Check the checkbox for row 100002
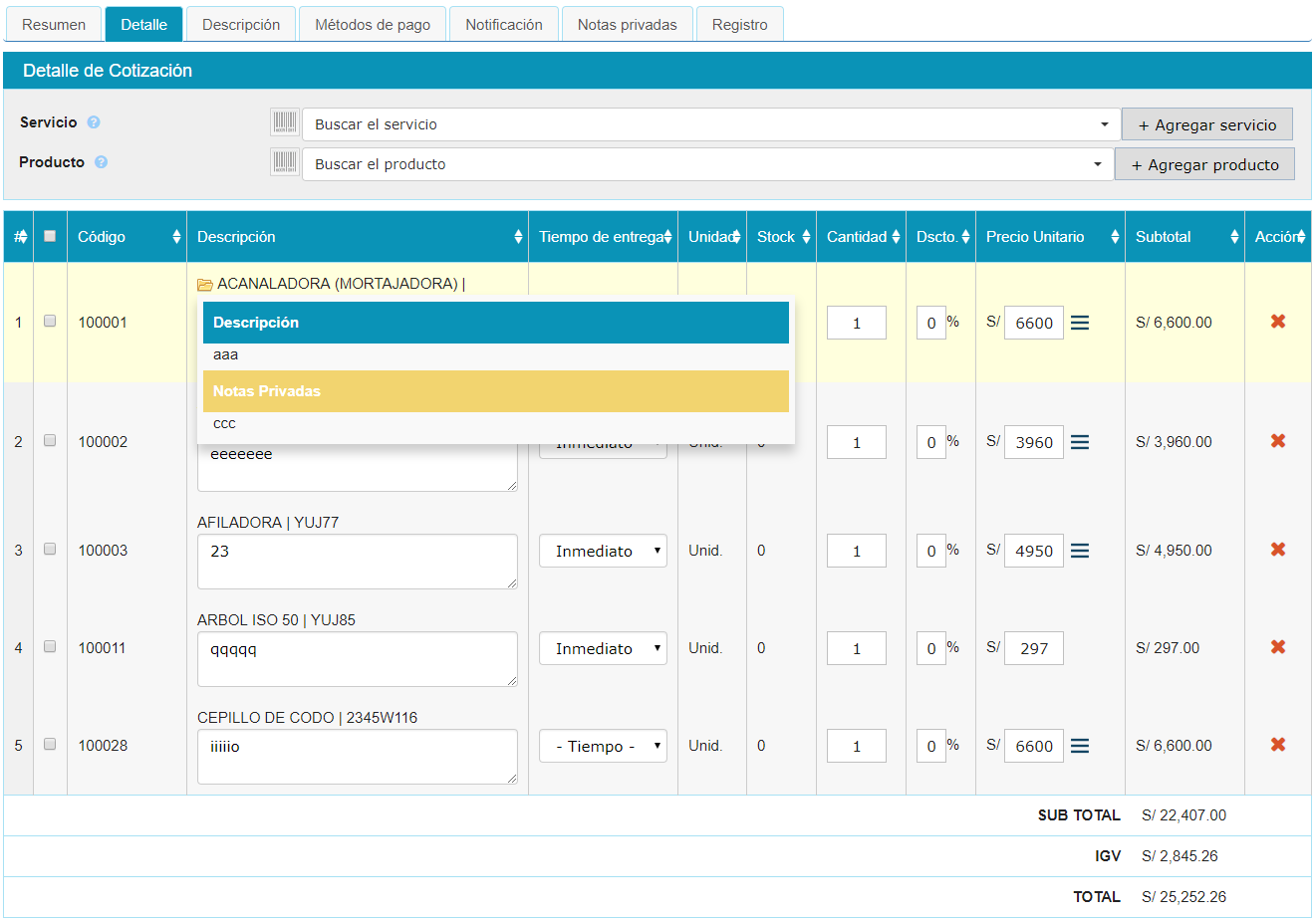The width and height of the screenshot is (1316, 921). (50, 440)
